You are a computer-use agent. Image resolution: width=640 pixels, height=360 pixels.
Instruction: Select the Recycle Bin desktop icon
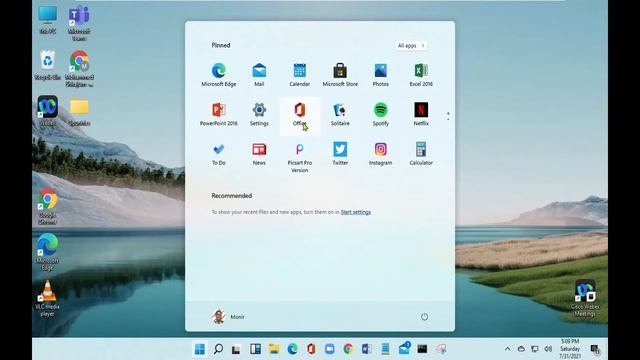[48, 65]
